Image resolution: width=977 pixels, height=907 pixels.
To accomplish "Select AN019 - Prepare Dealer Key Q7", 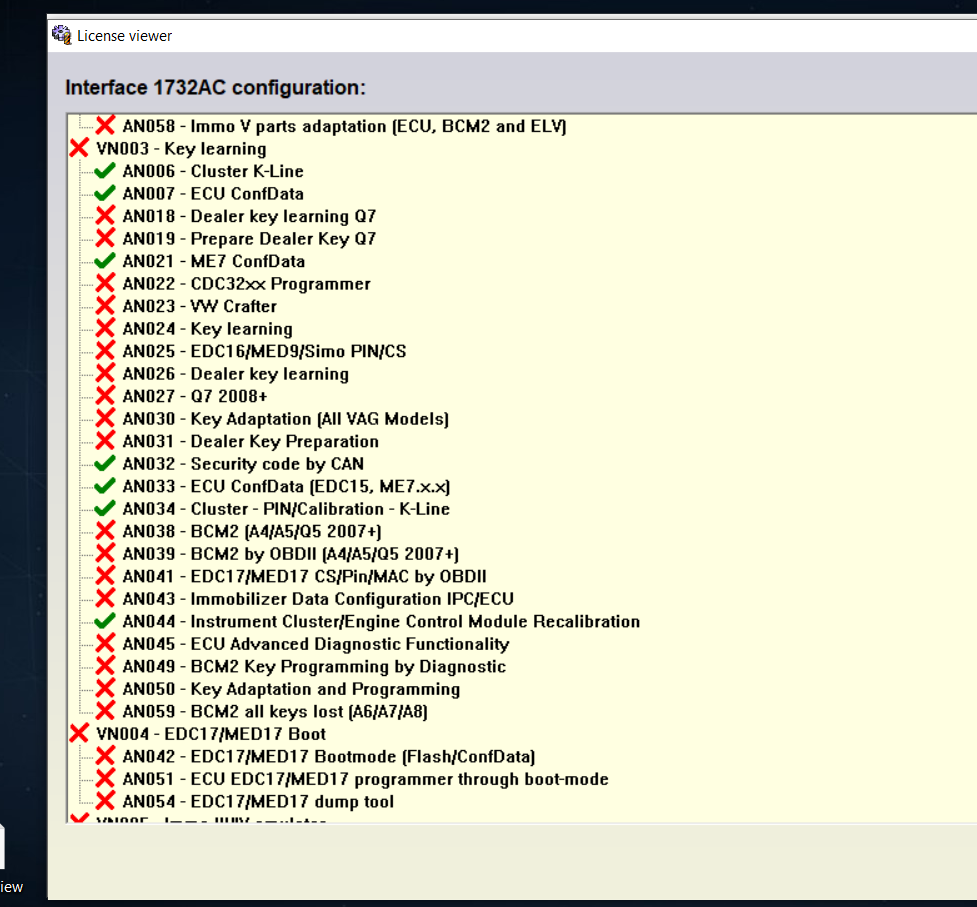I will point(249,239).
